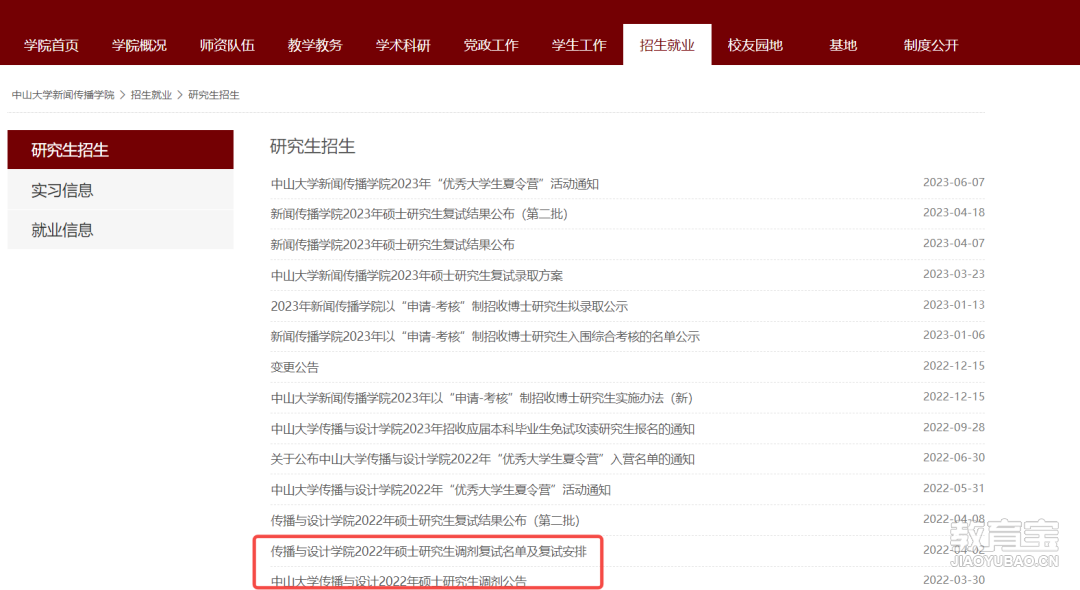Open the 教学教务 menu
The image size is (1080, 590).
pyautogui.click(x=315, y=45)
